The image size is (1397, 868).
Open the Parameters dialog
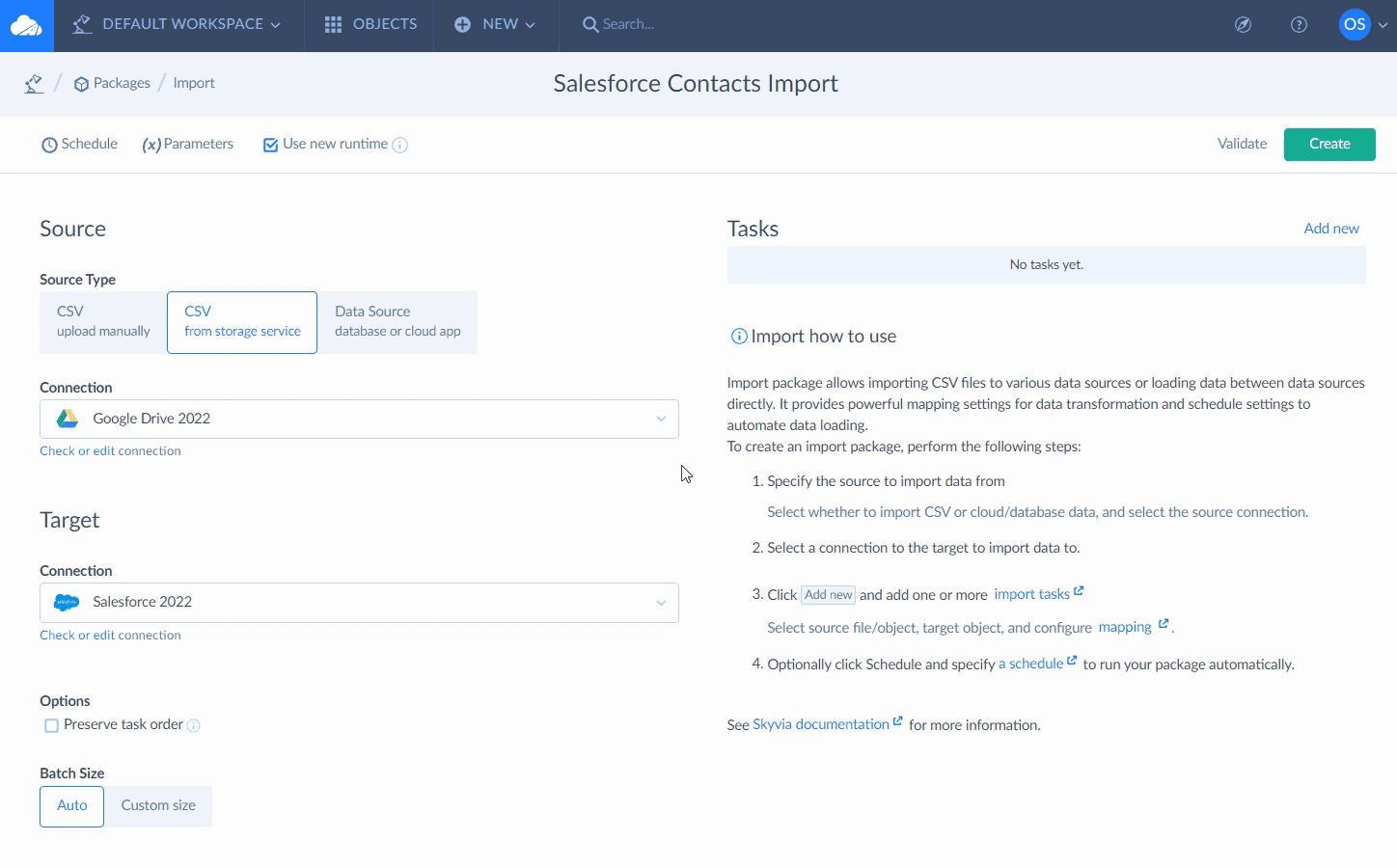click(188, 144)
